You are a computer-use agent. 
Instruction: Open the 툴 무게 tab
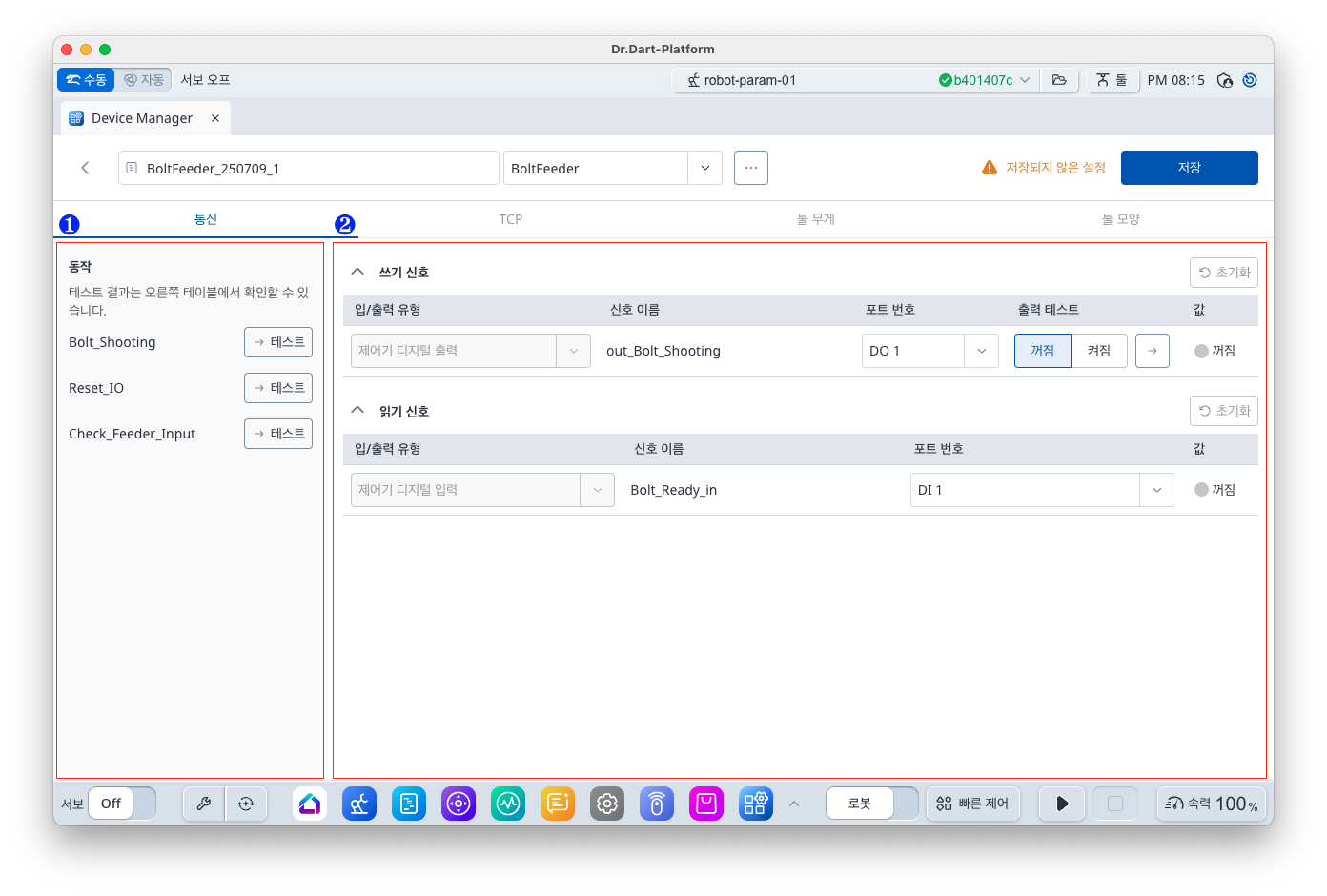click(x=816, y=219)
